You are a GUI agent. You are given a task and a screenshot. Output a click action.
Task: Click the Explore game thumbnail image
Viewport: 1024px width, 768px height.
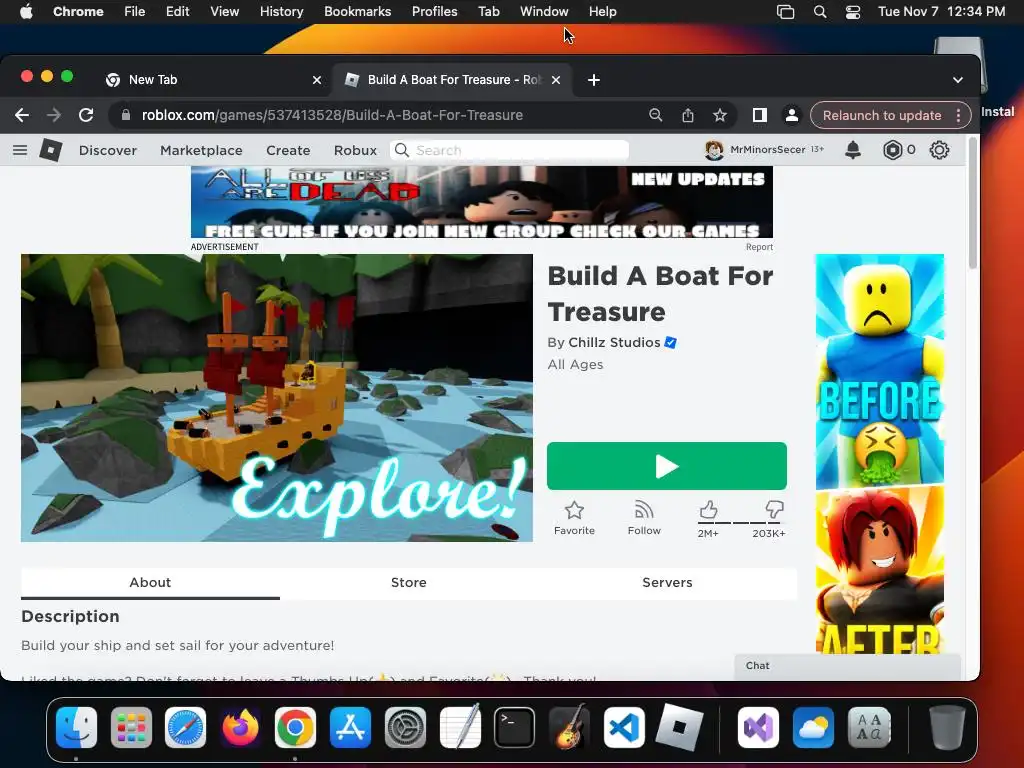click(x=277, y=398)
